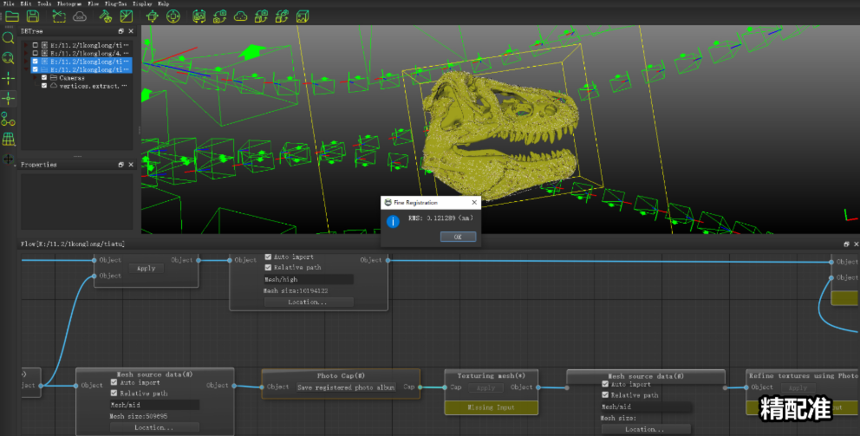Click the Save floppy-disk toolbar icon

(x=32, y=16)
